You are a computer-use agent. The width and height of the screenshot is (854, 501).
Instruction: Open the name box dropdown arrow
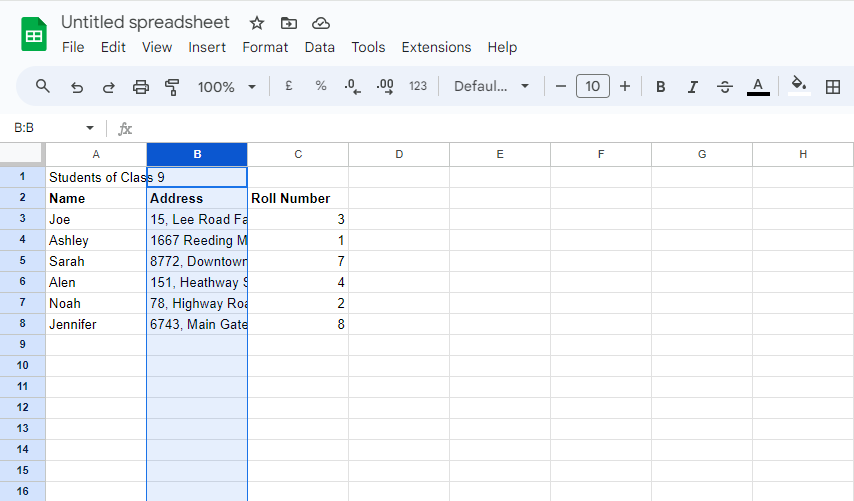point(90,128)
